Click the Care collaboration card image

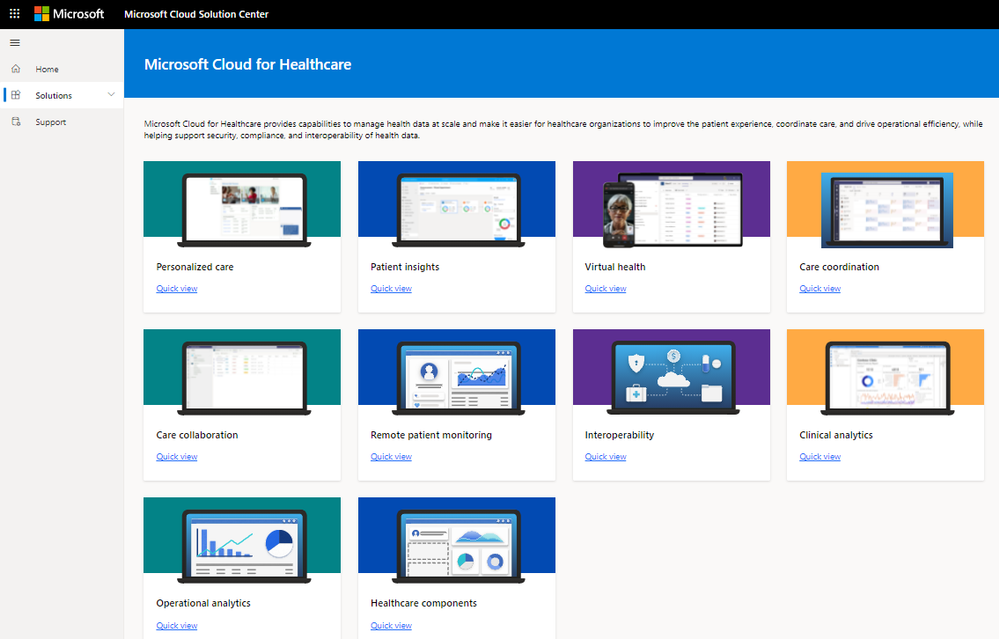(242, 373)
